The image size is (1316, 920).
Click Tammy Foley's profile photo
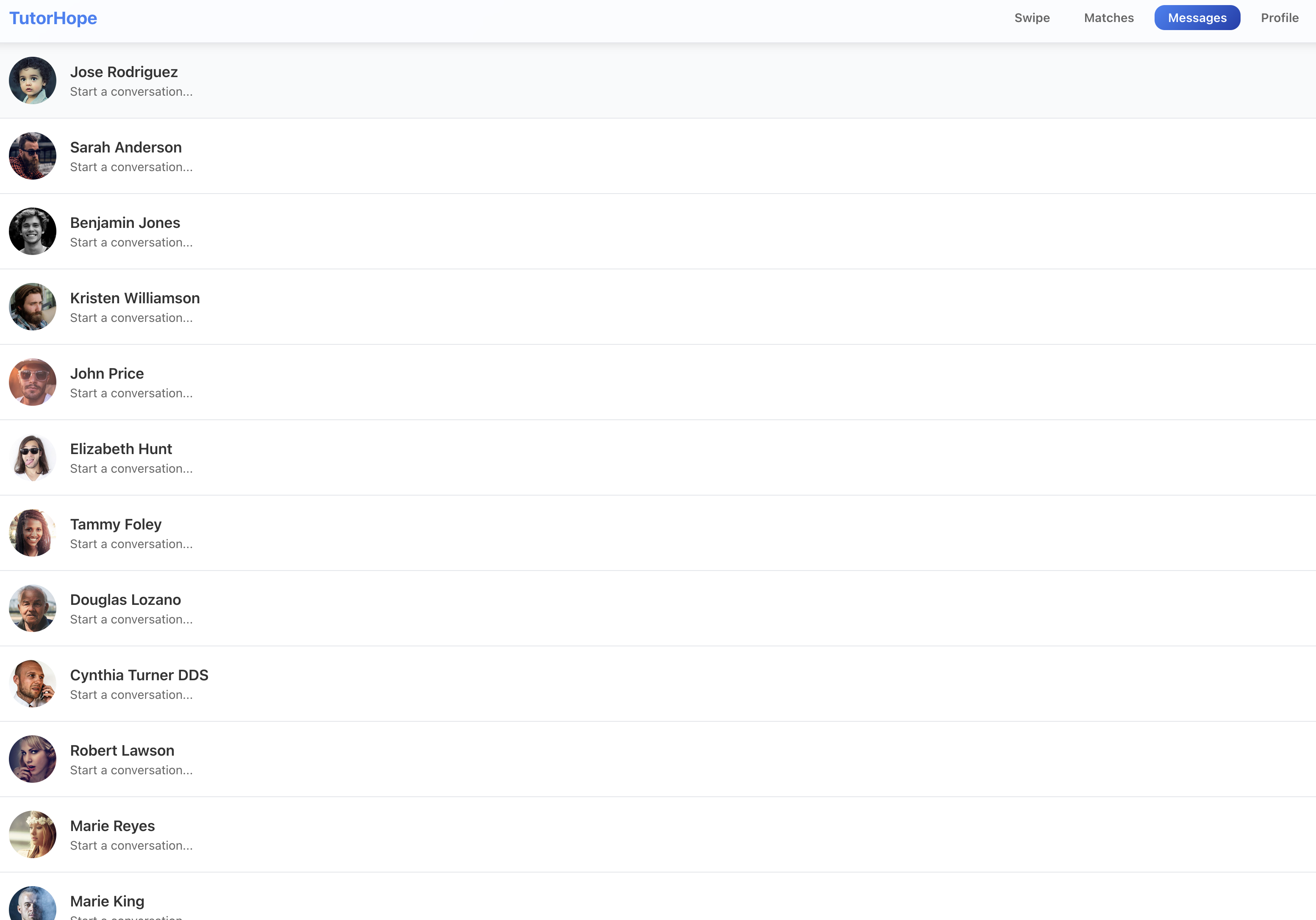click(33, 533)
